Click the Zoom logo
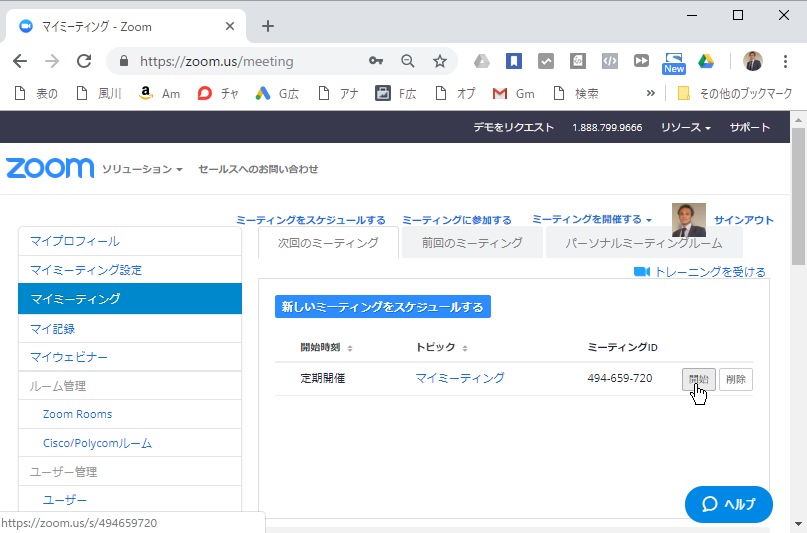 coord(50,168)
